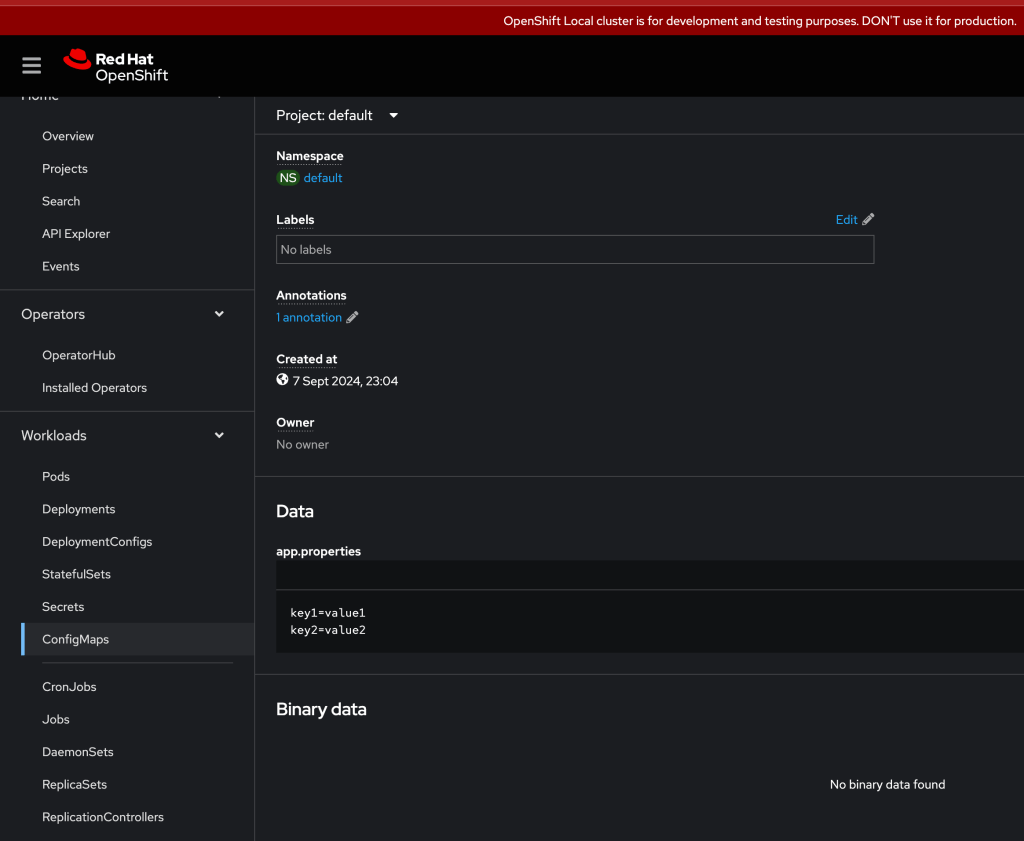Click the NS namespace badge
Viewport: 1024px width, 841px height.
click(287, 178)
